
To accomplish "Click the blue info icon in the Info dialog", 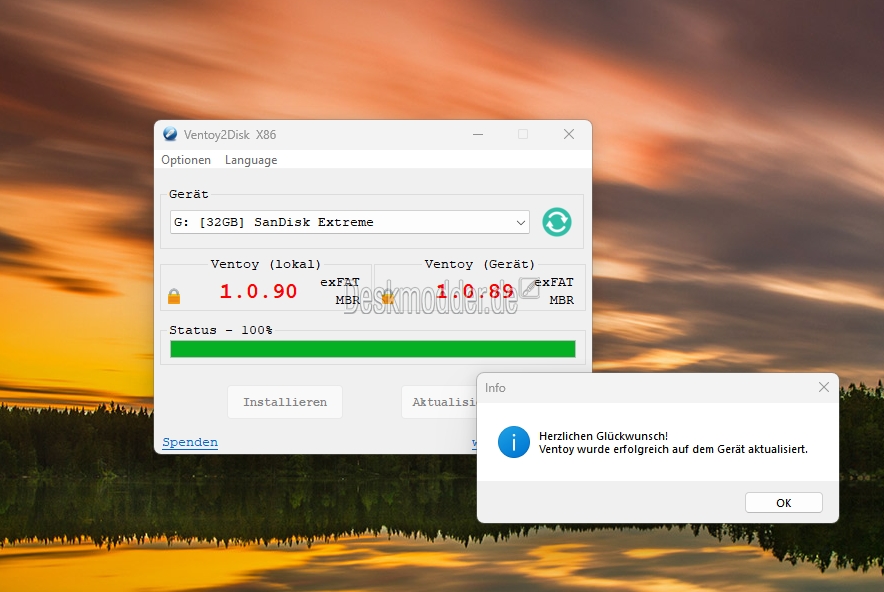I will coord(514,442).
